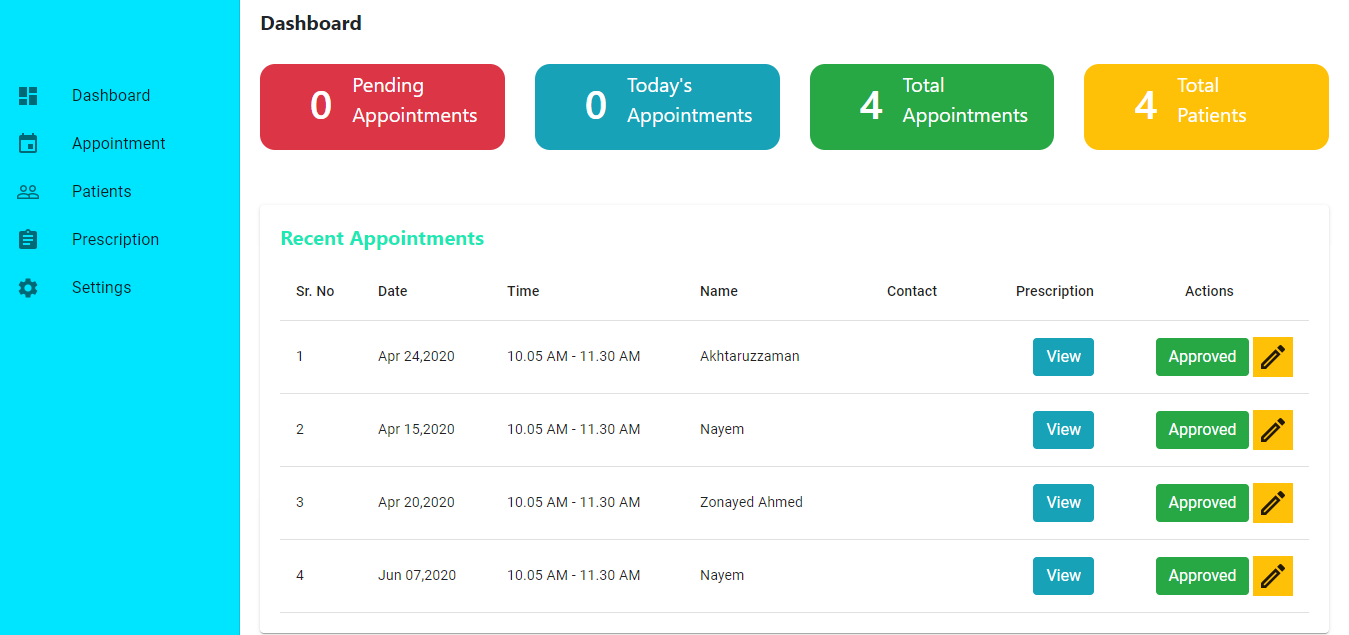Open the Appointment menu item

119,144
